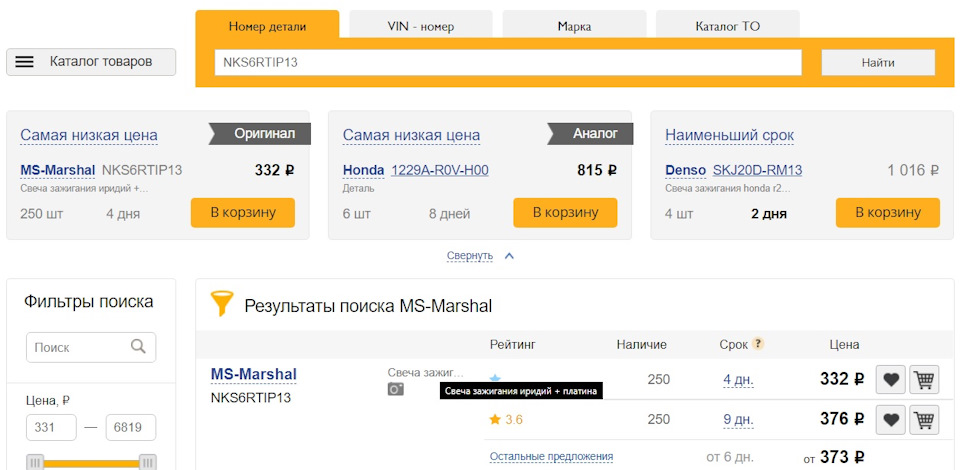Click the cart icon for the 376 ₽ offer
960x470 pixels.
coord(924,420)
